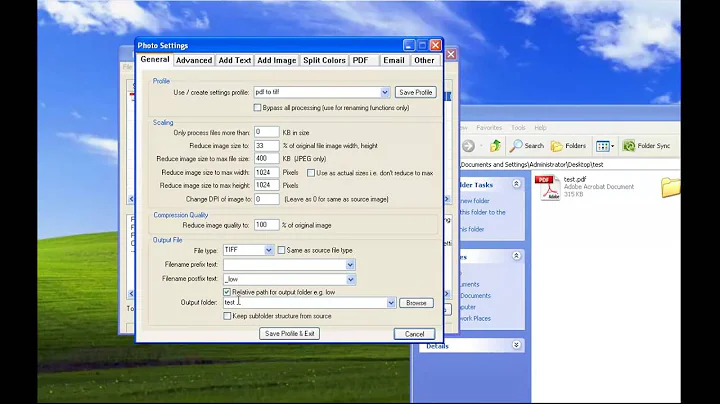Viewport: 720px width, 404px height.
Task: Click Browse for output folder
Action: coord(416,303)
